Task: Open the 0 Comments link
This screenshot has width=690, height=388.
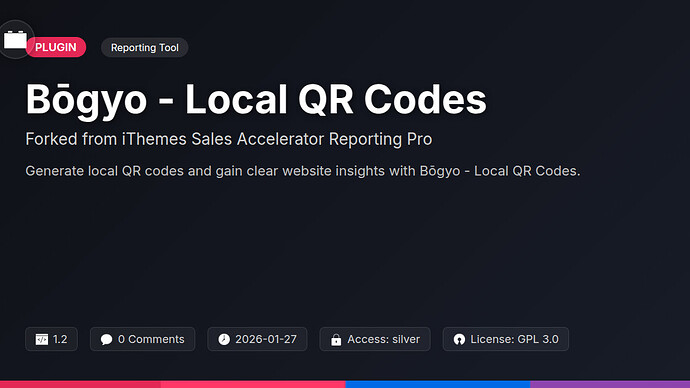Action: point(151,339)
